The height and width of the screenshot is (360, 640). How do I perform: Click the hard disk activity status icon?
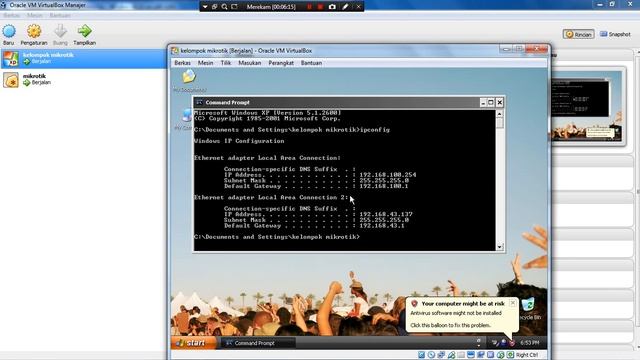(421, 355)
